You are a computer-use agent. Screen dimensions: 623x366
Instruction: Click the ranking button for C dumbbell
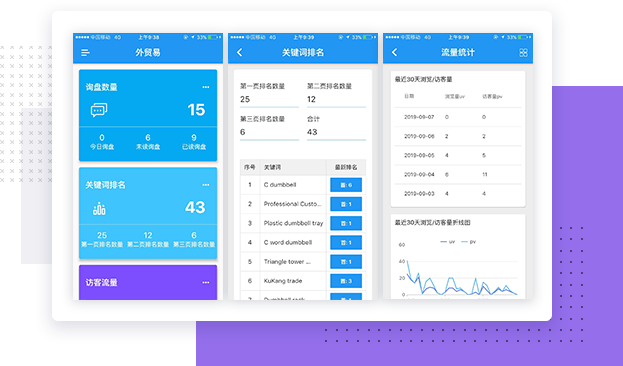click(346, 185)
